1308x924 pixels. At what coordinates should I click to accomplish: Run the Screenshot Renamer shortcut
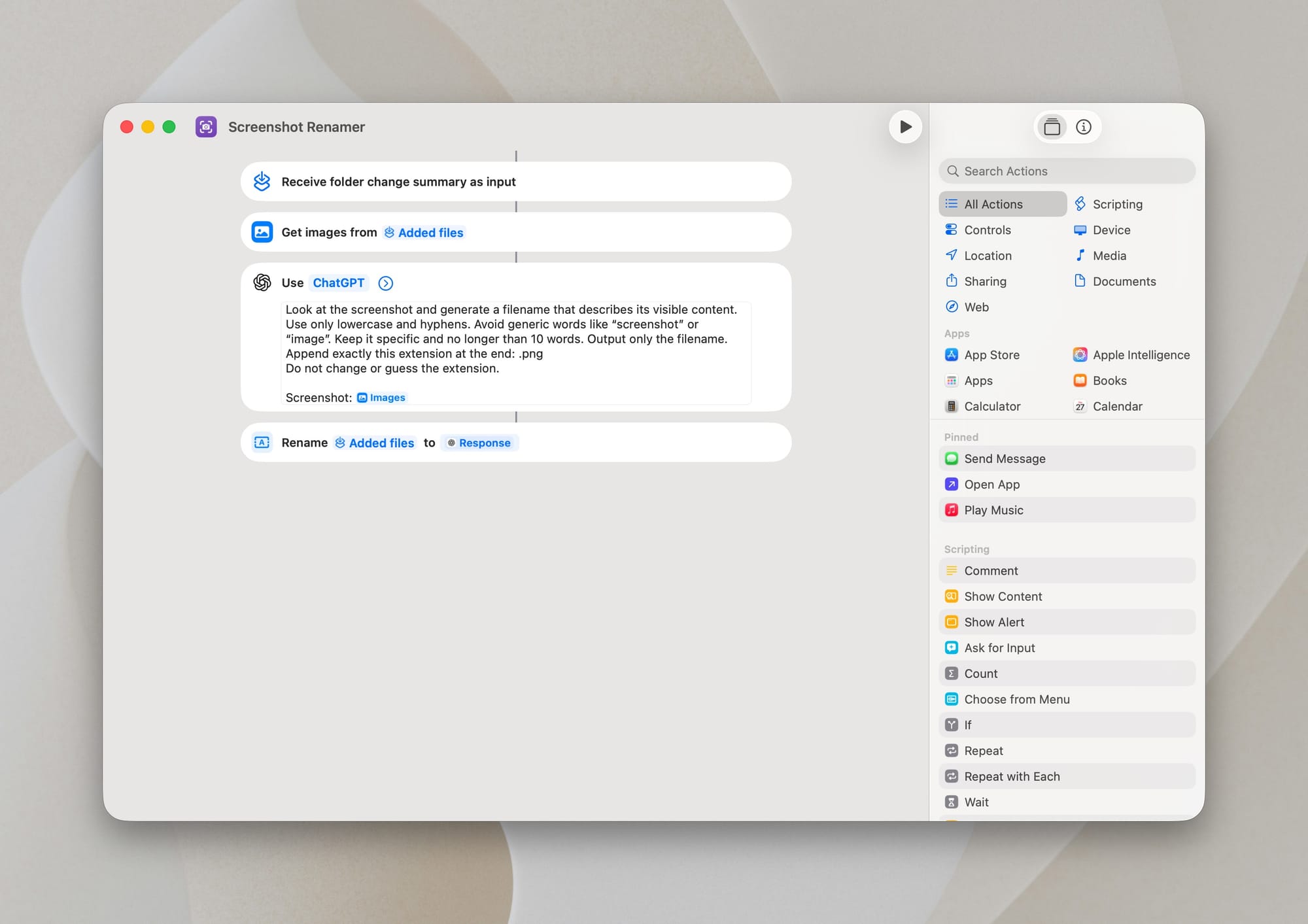tap(905, 127)
